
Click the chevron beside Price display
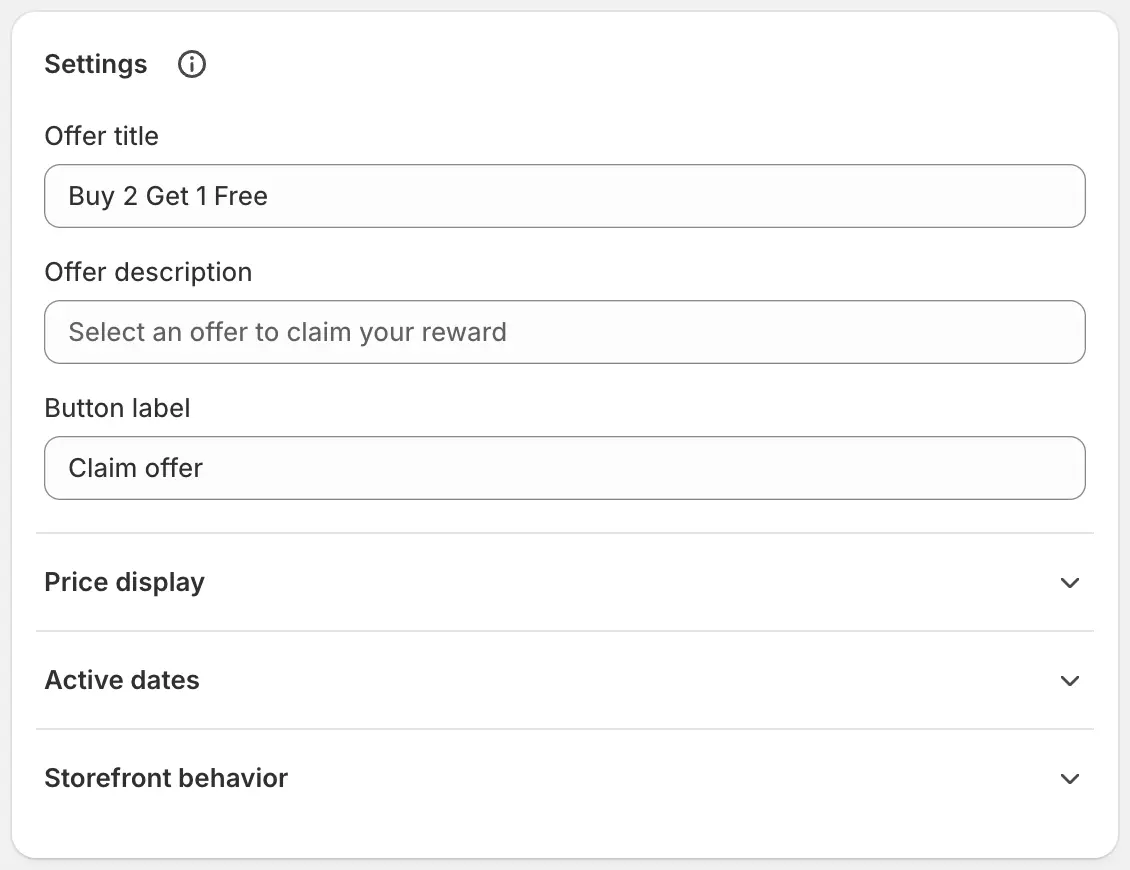click(1070, 582)
